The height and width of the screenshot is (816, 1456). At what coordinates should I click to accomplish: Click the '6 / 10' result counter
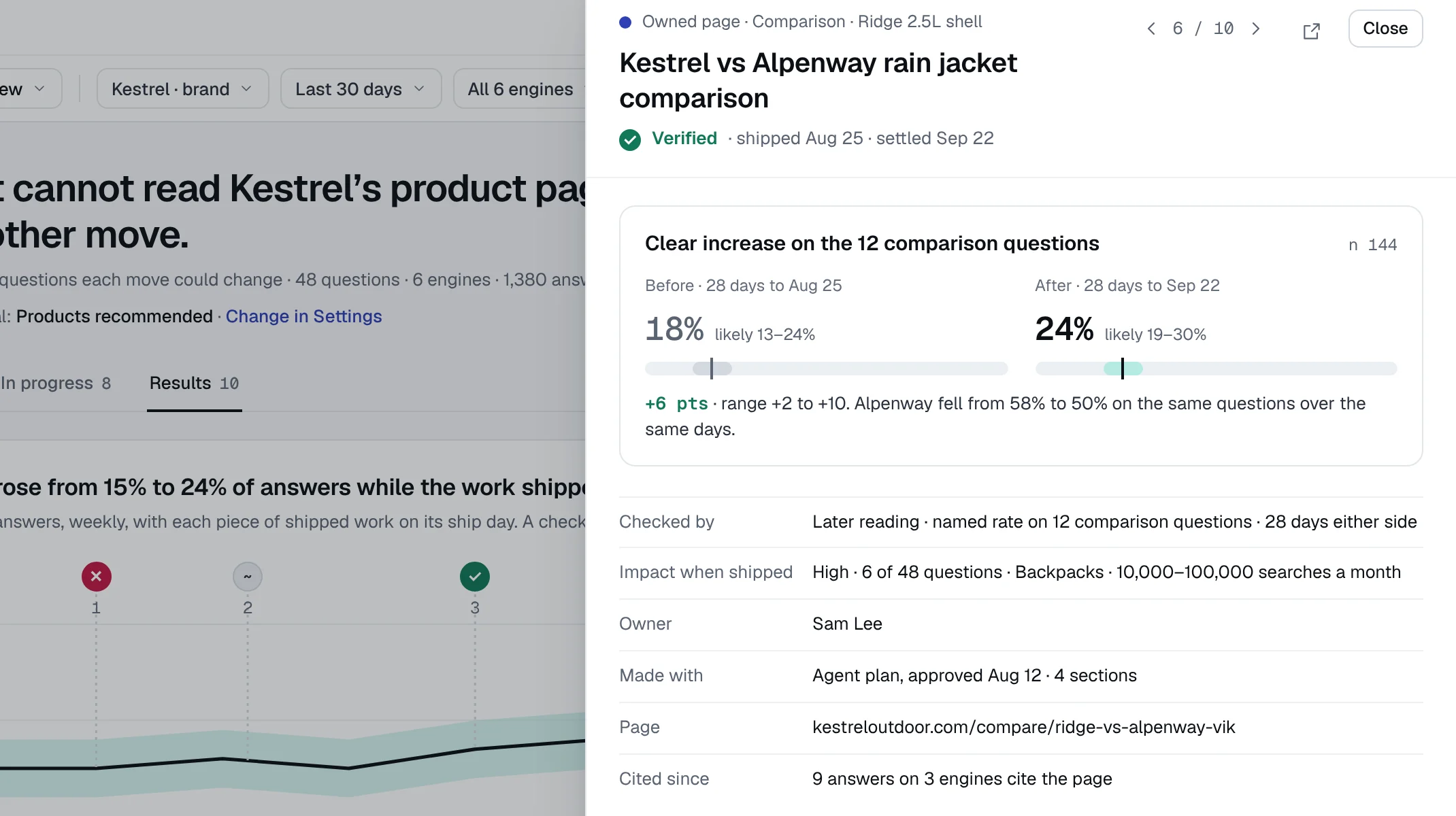tap(1203, 29)
